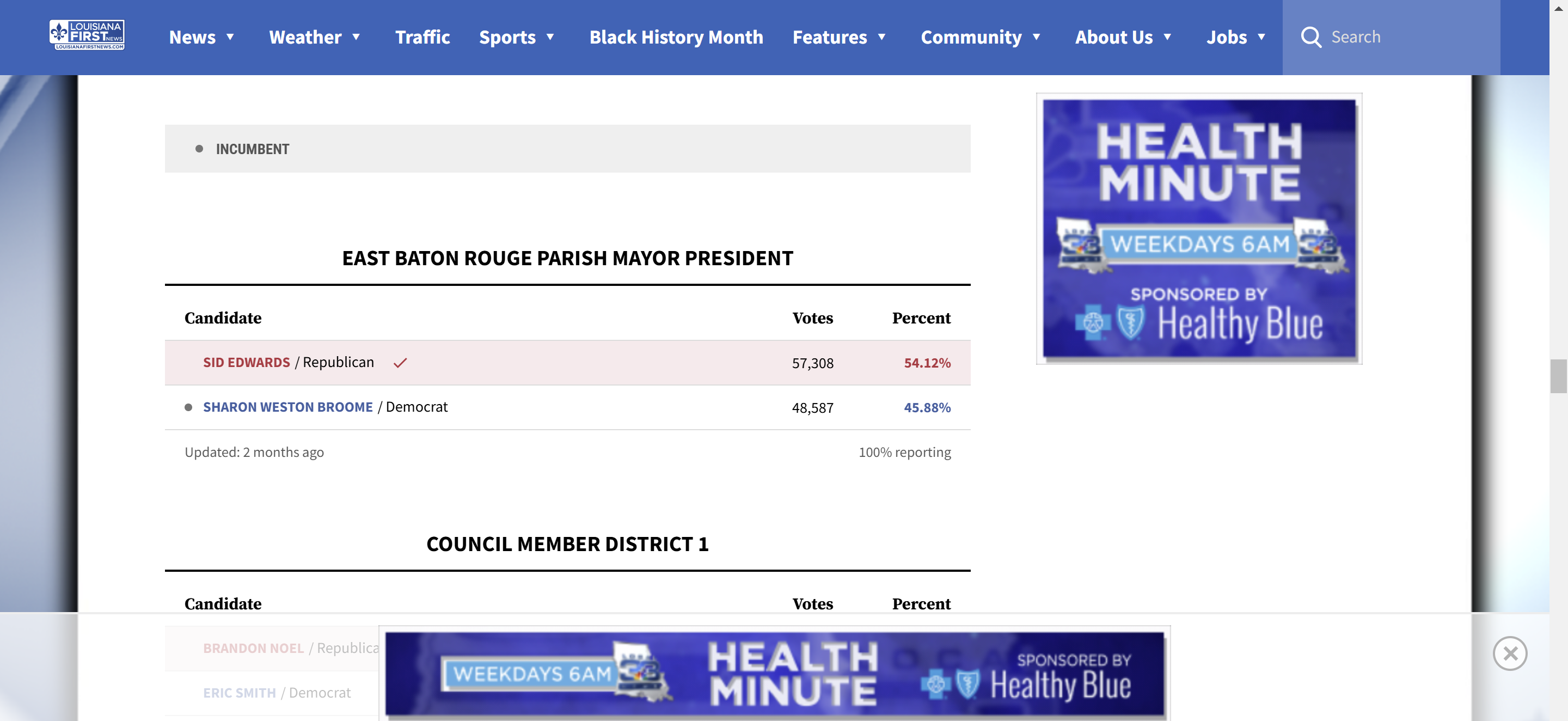This screenshot has width=1568, height=721.
Task: Click the incumbent legend bullet
Action: coord(199,149)
